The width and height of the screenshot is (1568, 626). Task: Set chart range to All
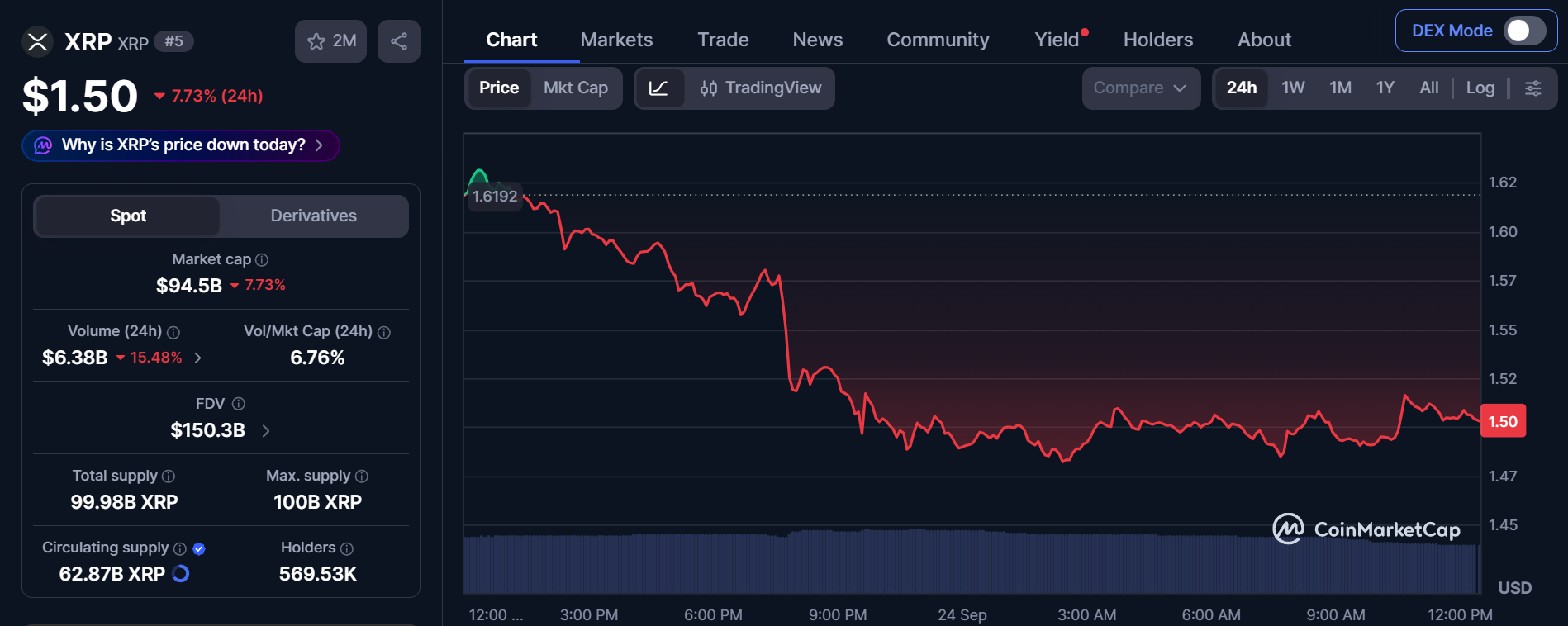point(1429,88)
